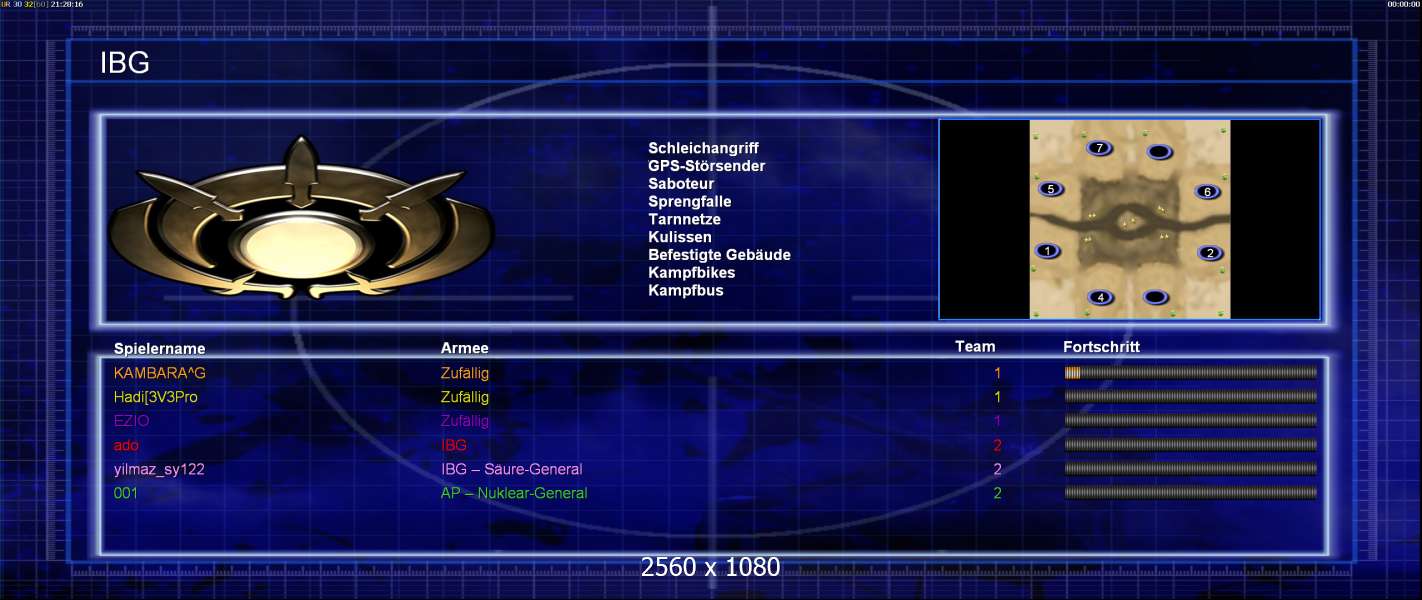
Task: Select start position 7 on the minimap
Action: pos(1100,148)
